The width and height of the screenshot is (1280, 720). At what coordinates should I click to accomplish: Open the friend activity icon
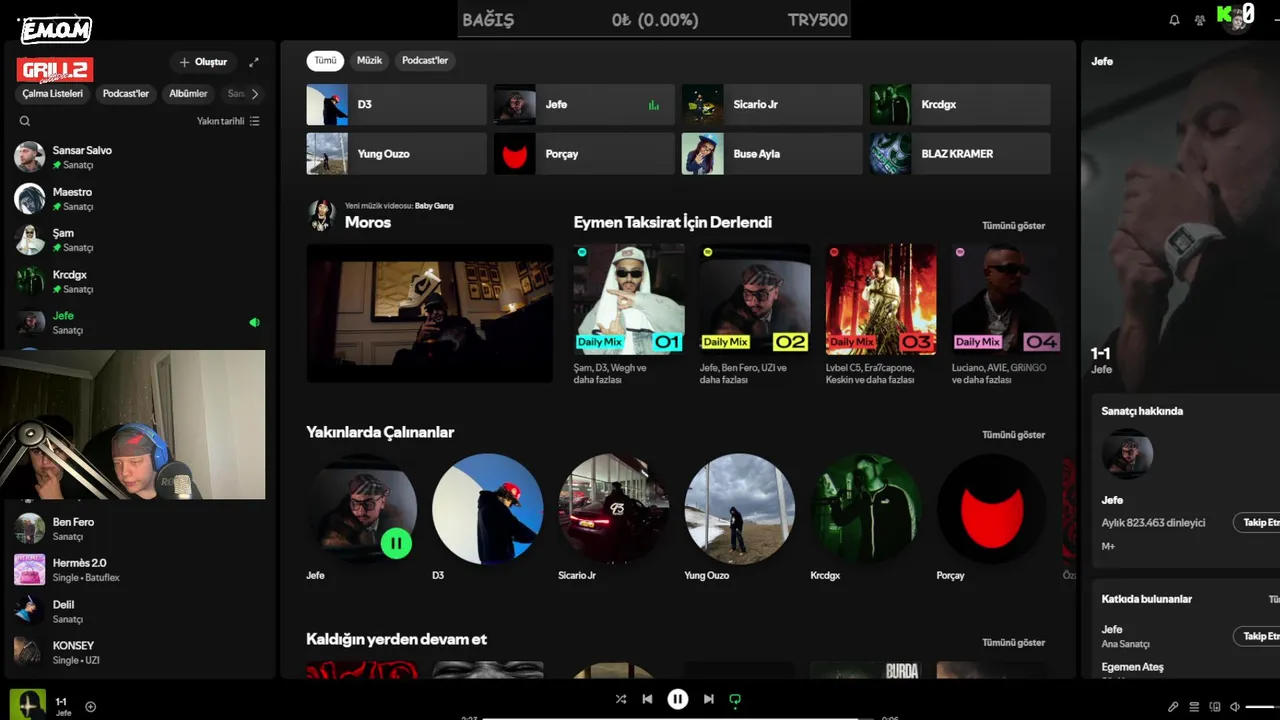coord(1200,20)
